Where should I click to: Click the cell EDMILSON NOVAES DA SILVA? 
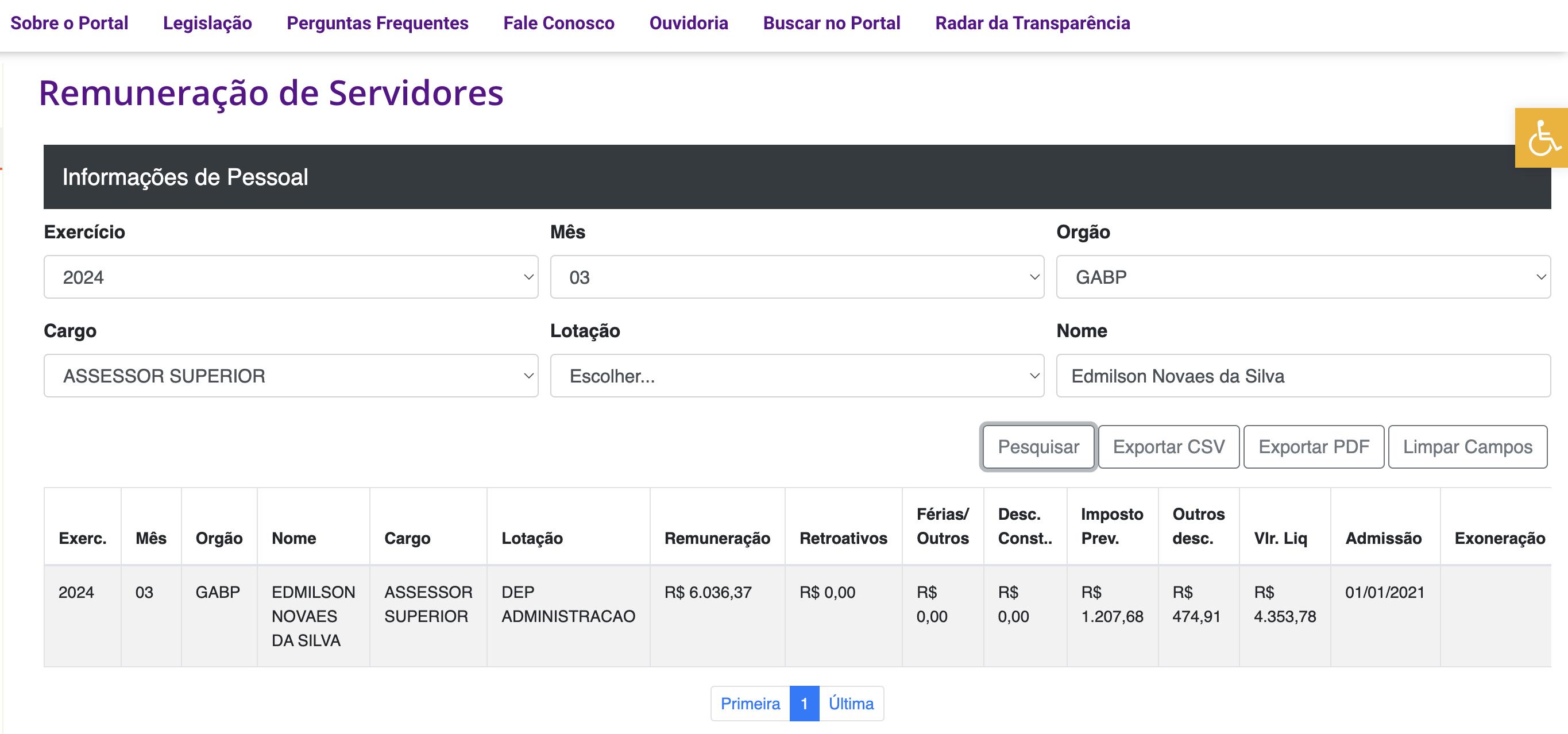click(313, 616)
